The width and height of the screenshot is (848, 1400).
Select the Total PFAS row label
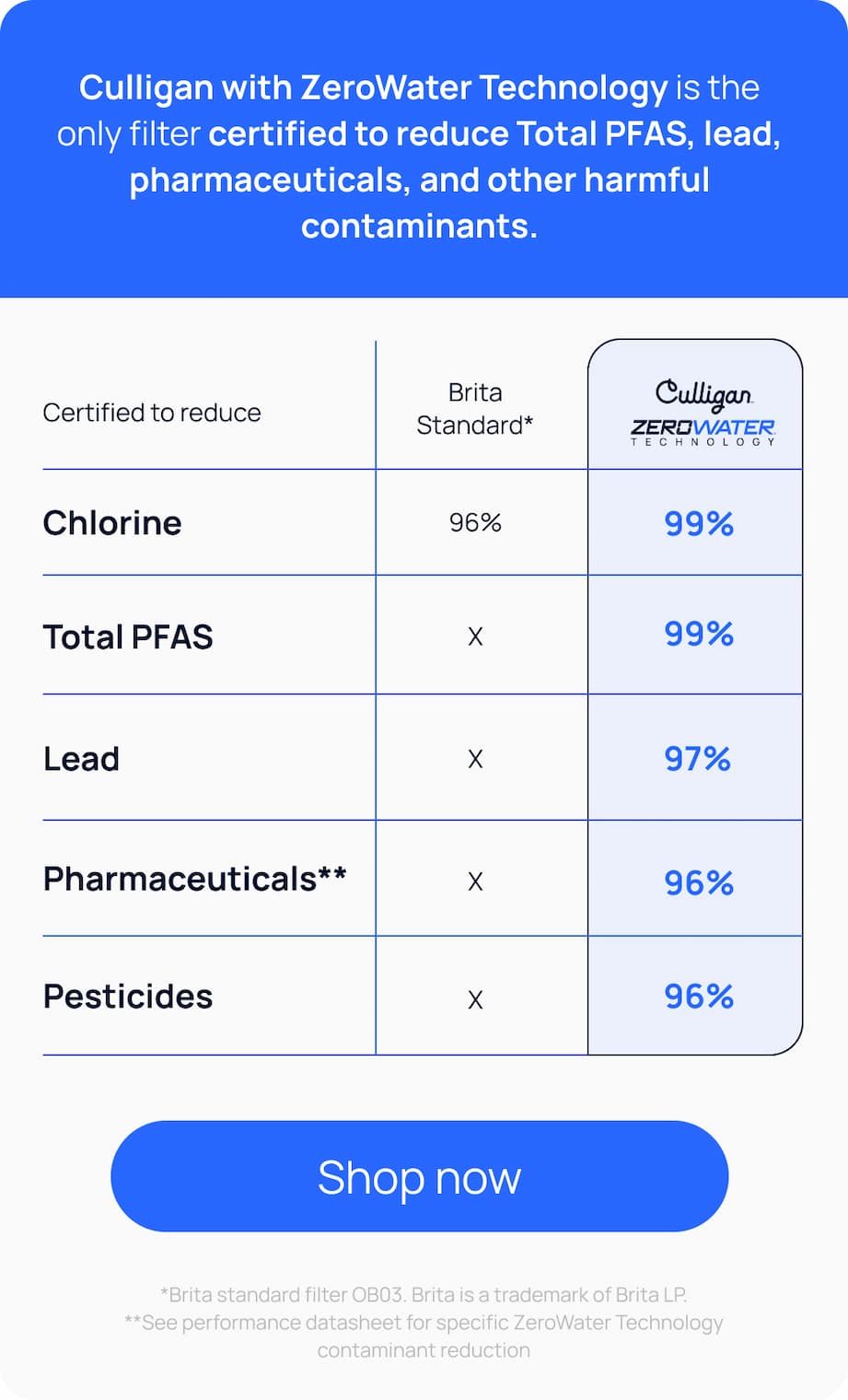[128, 636]
